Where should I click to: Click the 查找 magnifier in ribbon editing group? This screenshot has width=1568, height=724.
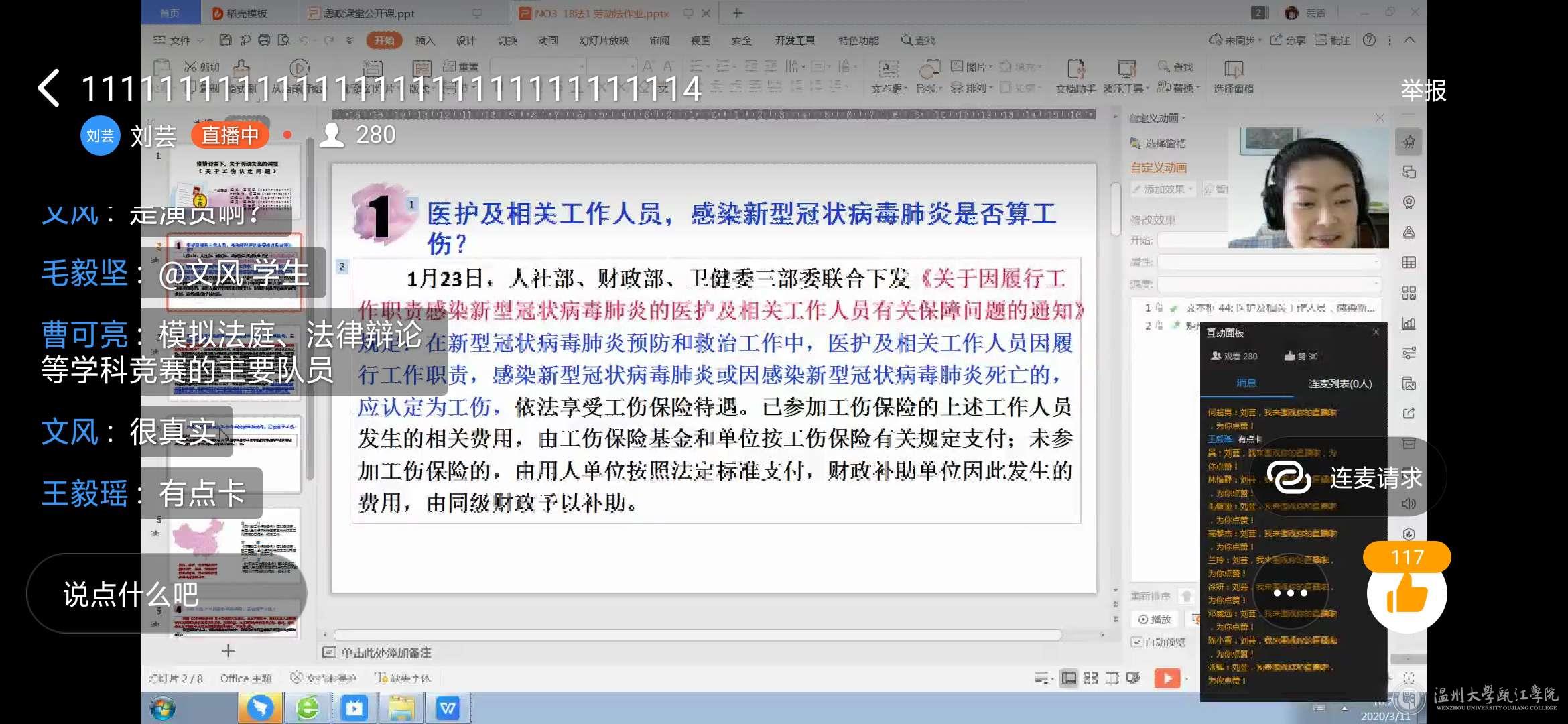click(x=1175, y=67)
